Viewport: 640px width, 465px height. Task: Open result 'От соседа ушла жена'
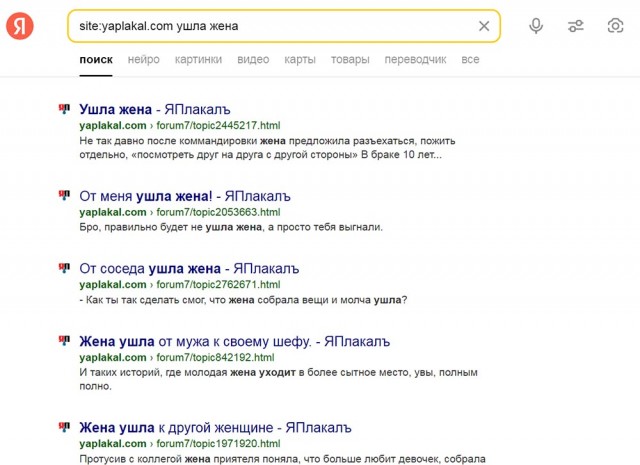189,269
